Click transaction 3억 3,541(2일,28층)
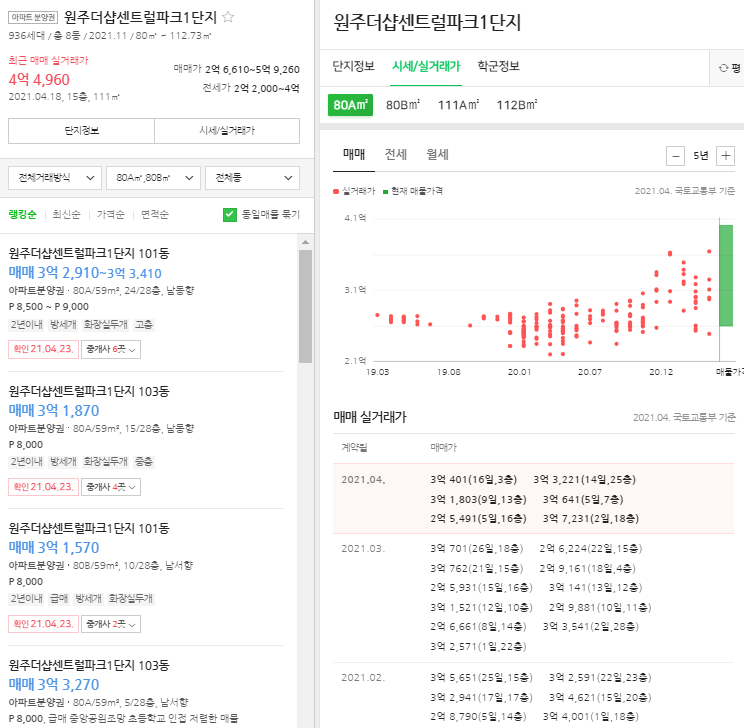This screenshot has height=728, width=744. pos(591,627)
